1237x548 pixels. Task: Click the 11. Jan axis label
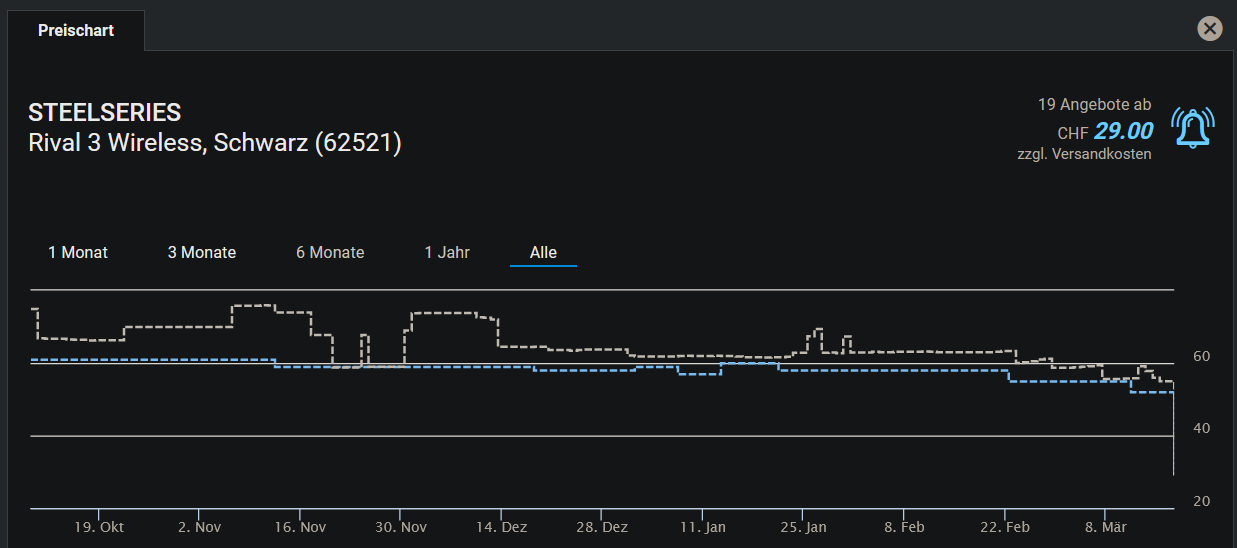click(x=702, y=527)
